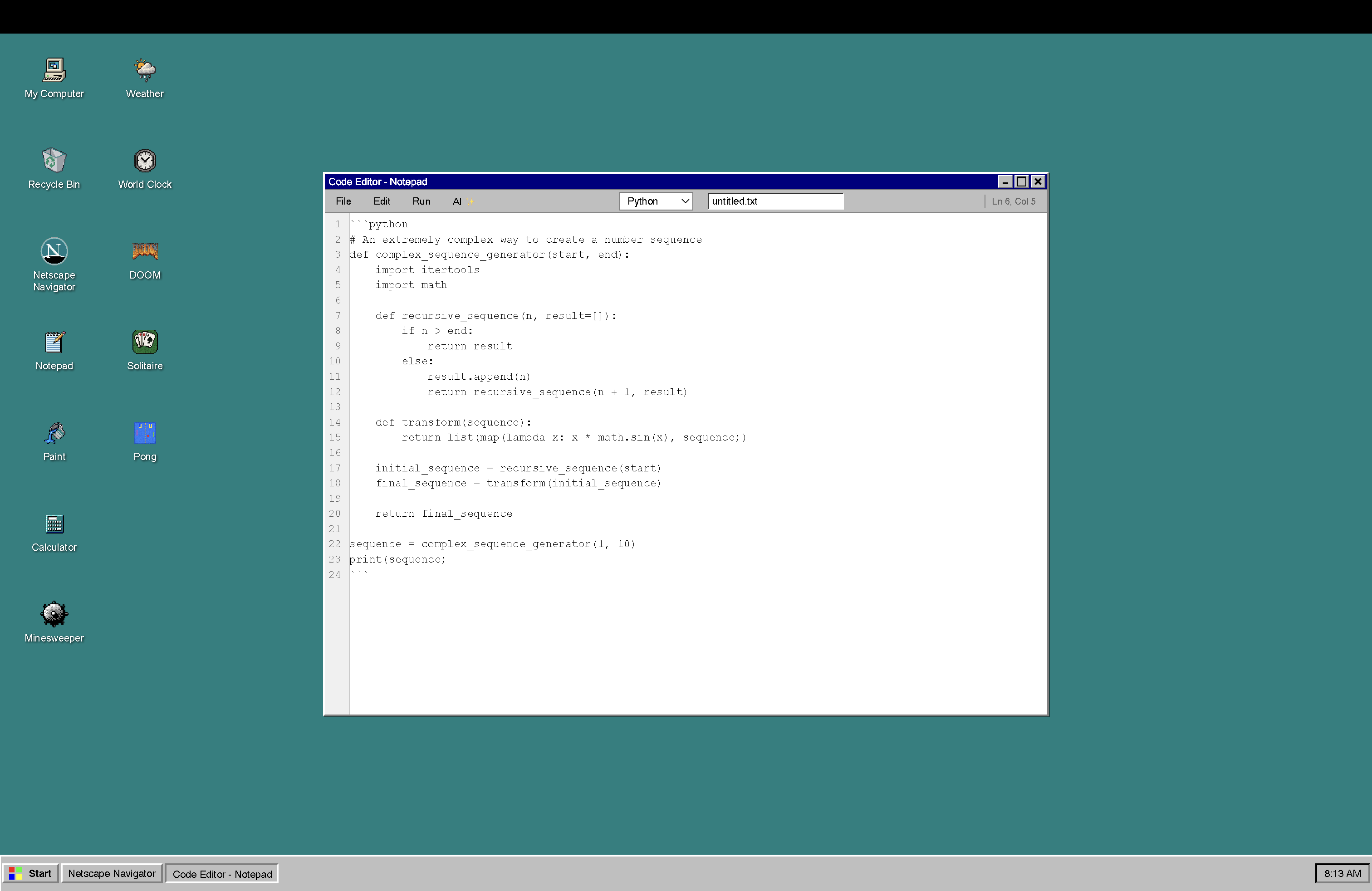Open the File menu

point(343,201)
